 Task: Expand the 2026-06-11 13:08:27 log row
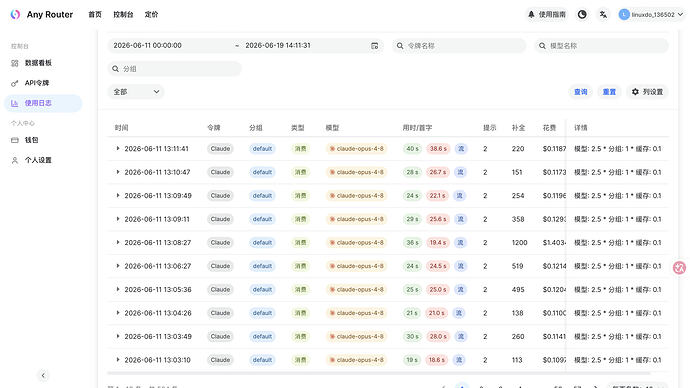click(118, 242)
